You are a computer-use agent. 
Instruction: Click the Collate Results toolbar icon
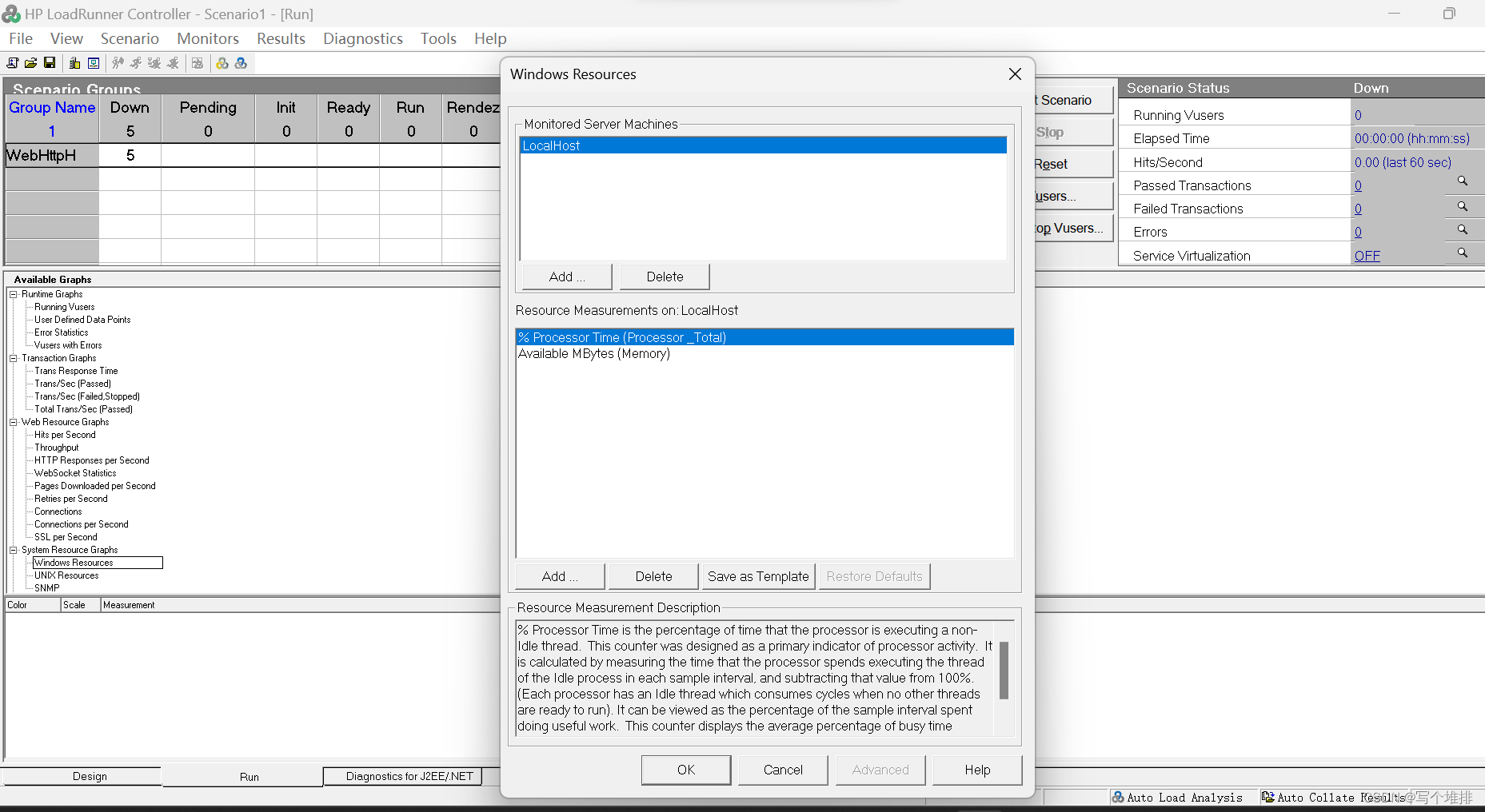tap(198, 63)
